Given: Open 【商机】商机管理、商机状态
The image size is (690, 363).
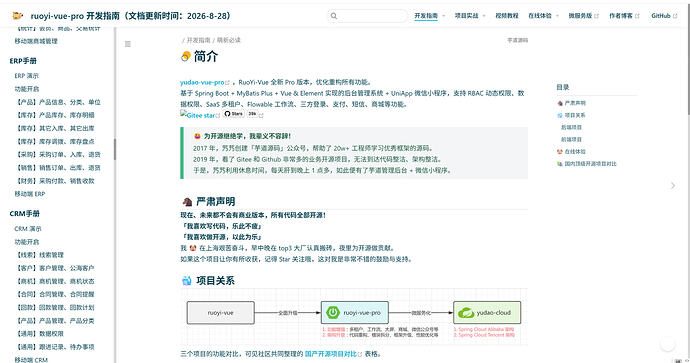Looking at the screenshot, I should (55, 282).
